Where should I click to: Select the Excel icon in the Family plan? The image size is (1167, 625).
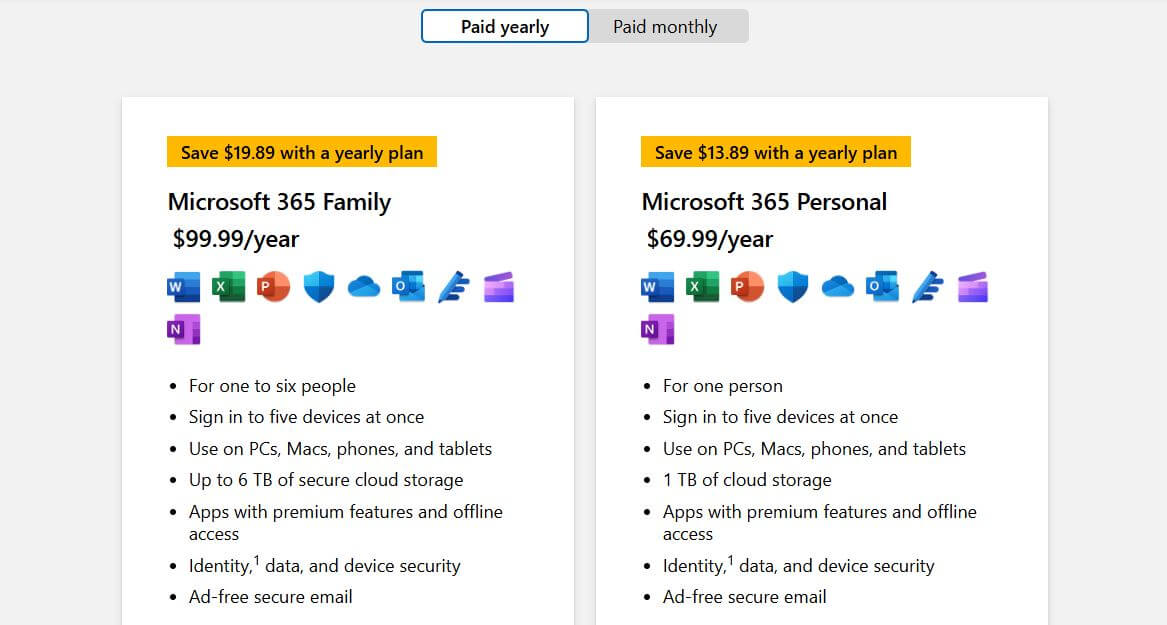(228, 286)
